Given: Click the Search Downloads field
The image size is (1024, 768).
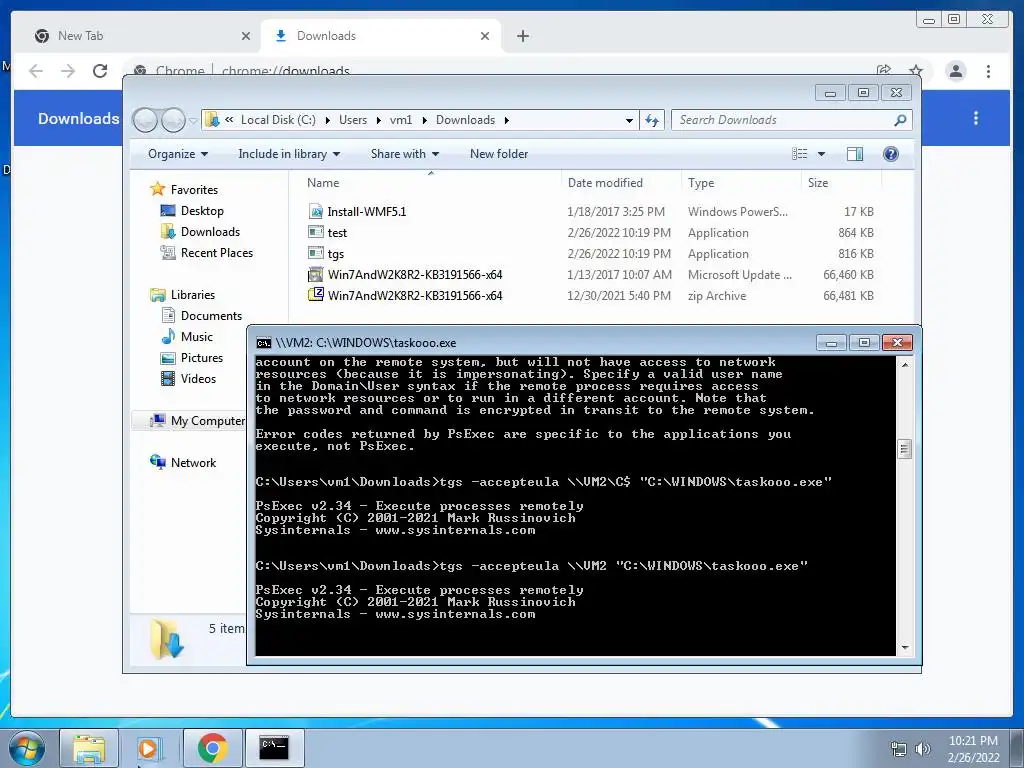Looking at the screenshot, I should 784,120.
